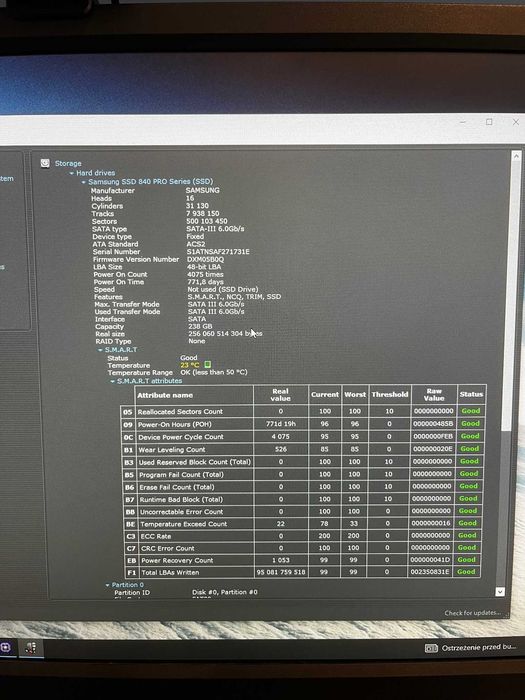
Task: Collapse the S.M.A.R.T section
Action: point(100,350)
